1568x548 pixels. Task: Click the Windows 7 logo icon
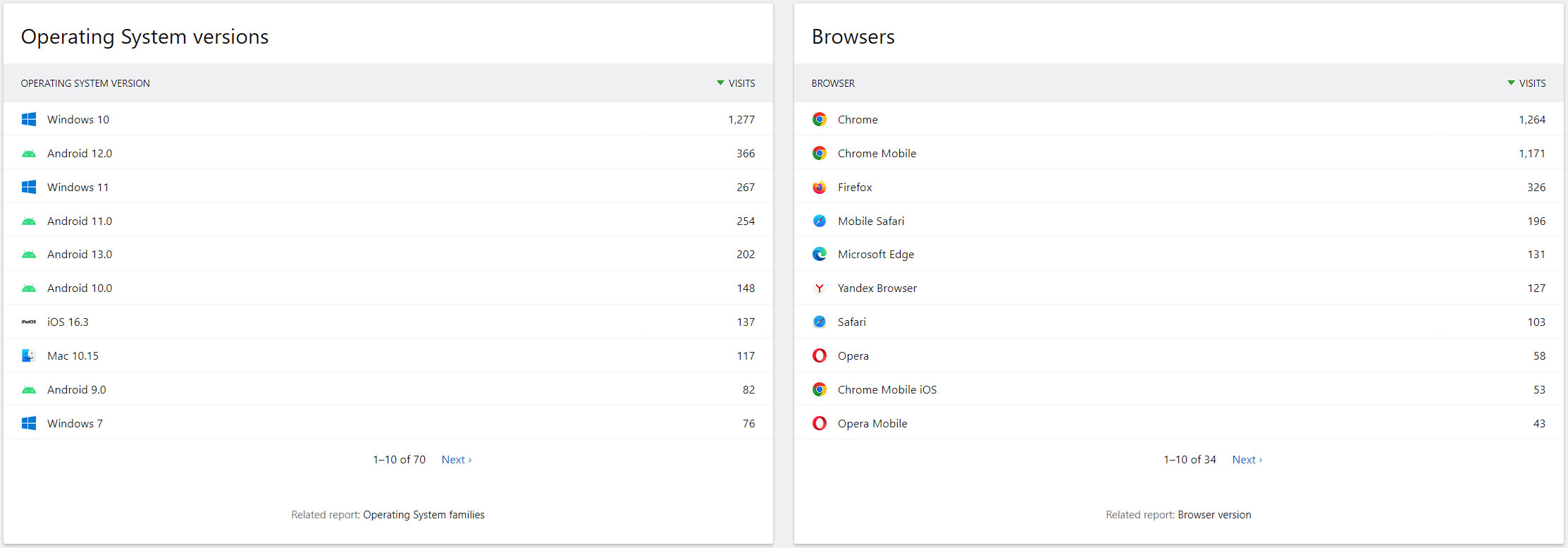coord(29,423)
